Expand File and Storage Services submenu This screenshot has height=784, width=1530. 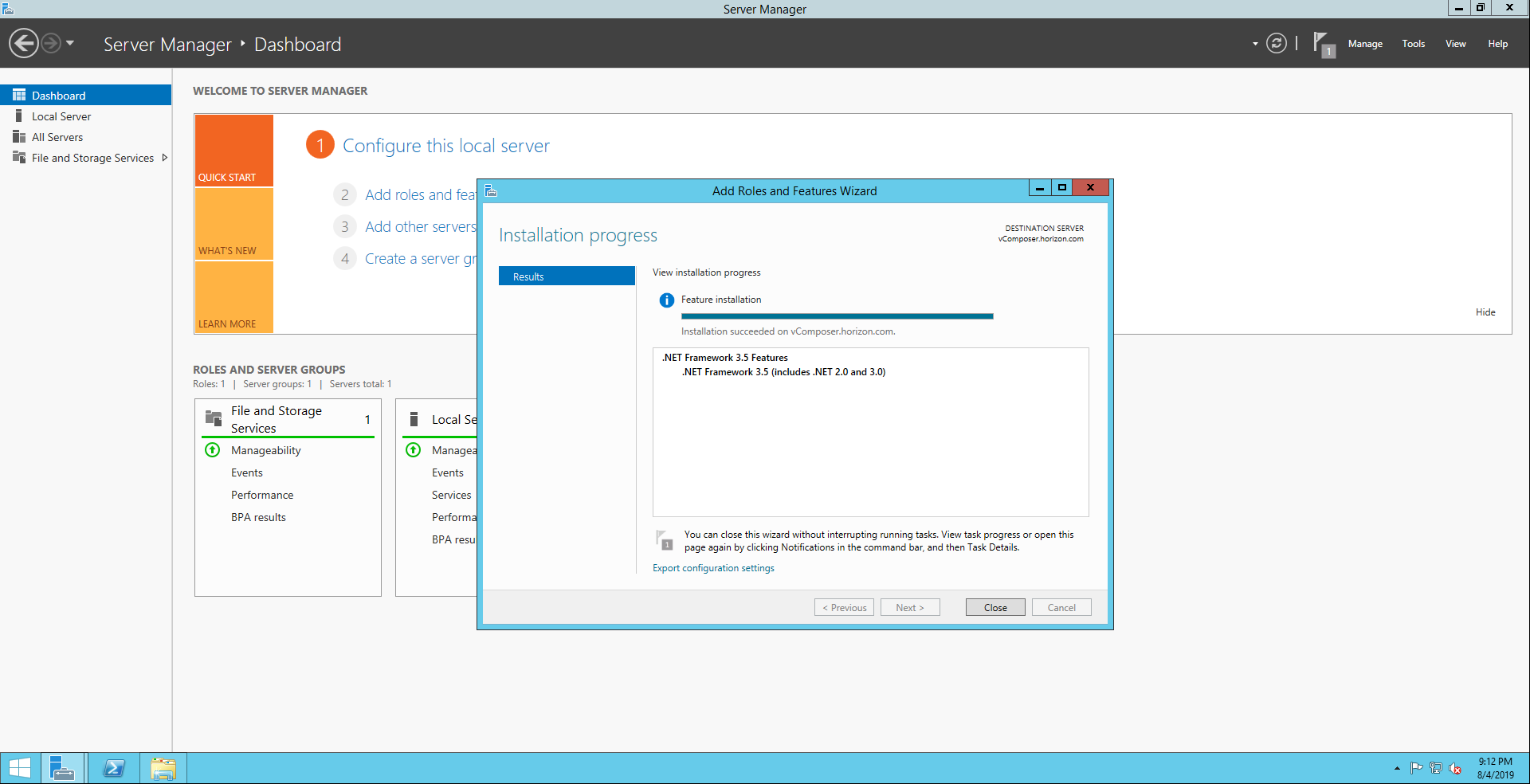pyautogui.click(x=165, y=158)
